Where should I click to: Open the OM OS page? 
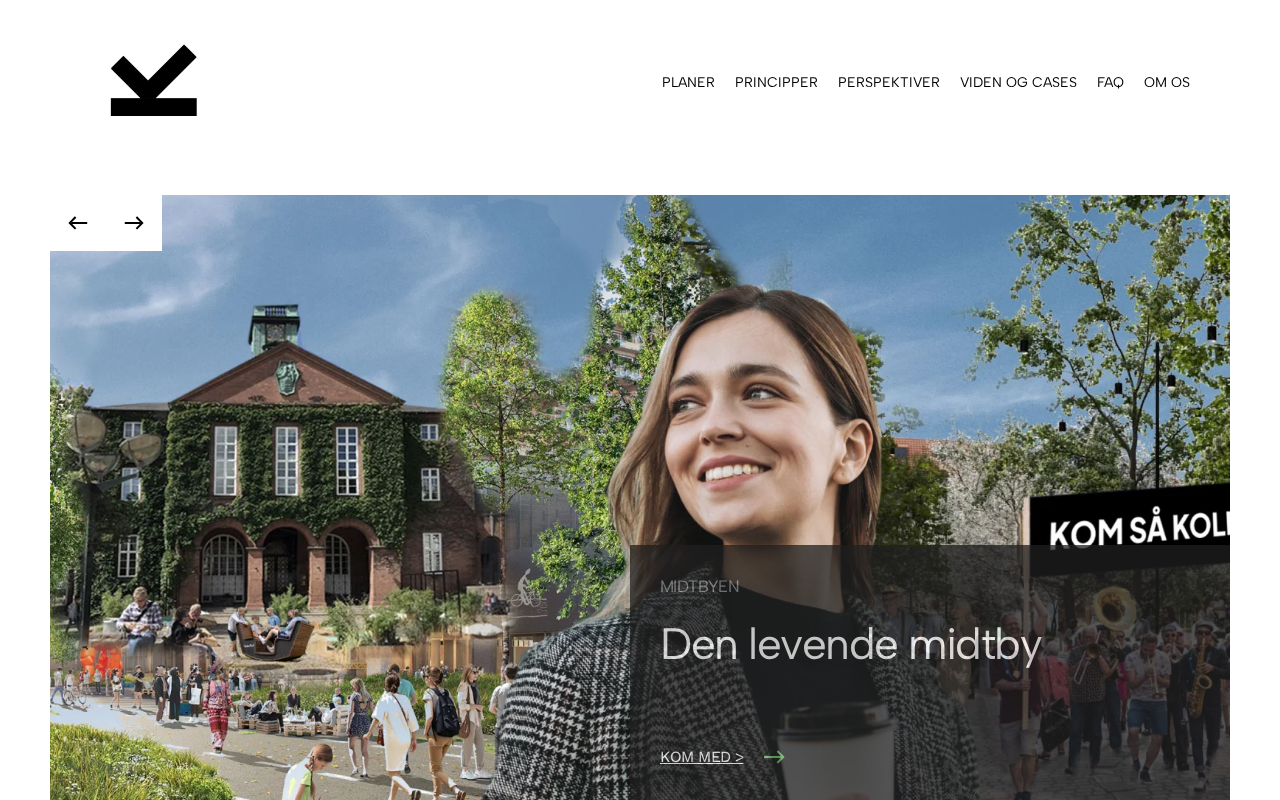pyautogui.click(x=1167, y=82)
